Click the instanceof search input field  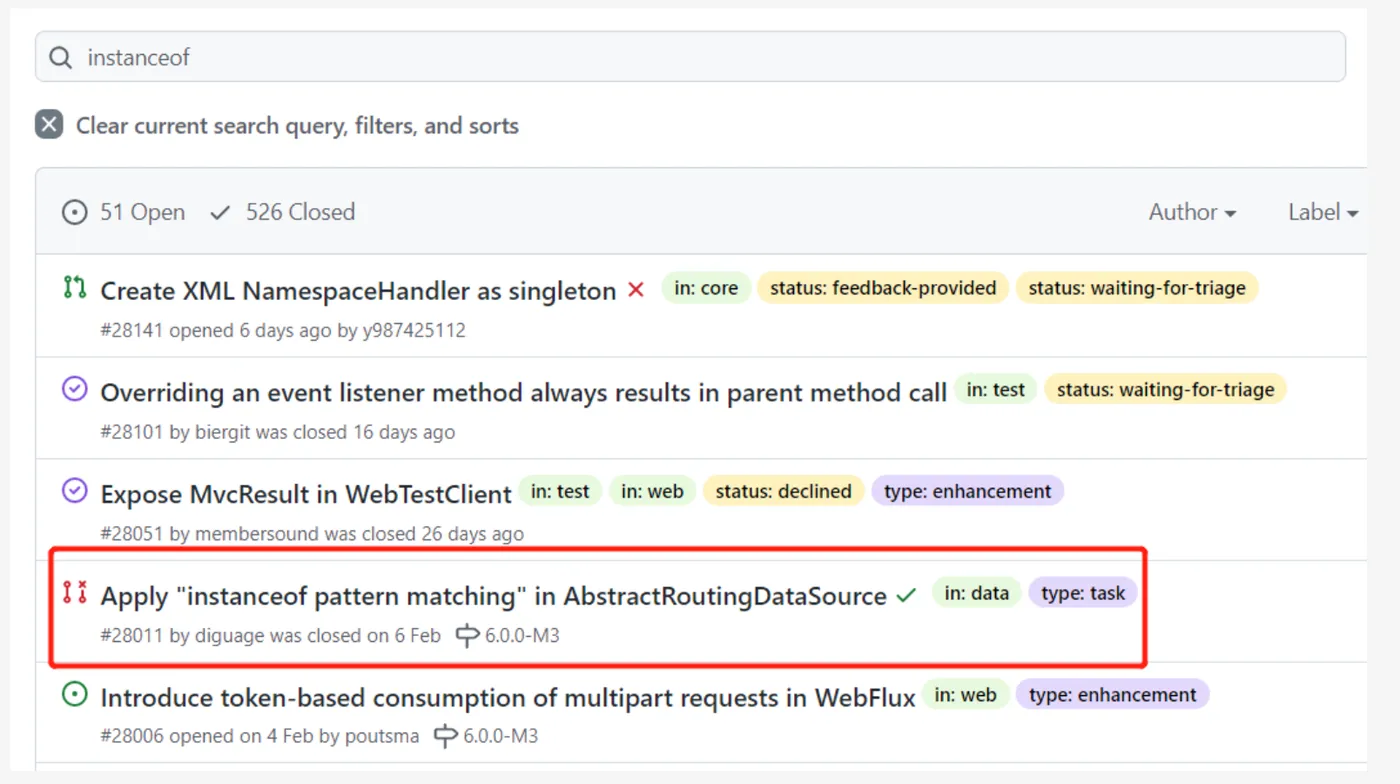[x=690, y=57]
